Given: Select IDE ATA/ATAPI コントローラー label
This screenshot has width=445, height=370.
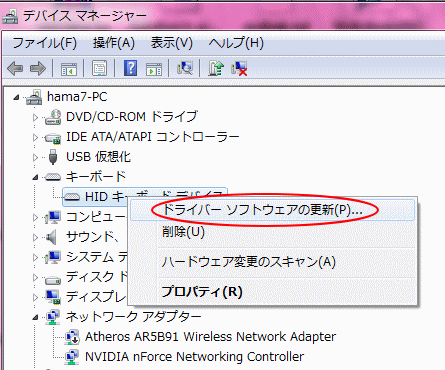Looking at the screenshot, I should (x=152, y=137).
